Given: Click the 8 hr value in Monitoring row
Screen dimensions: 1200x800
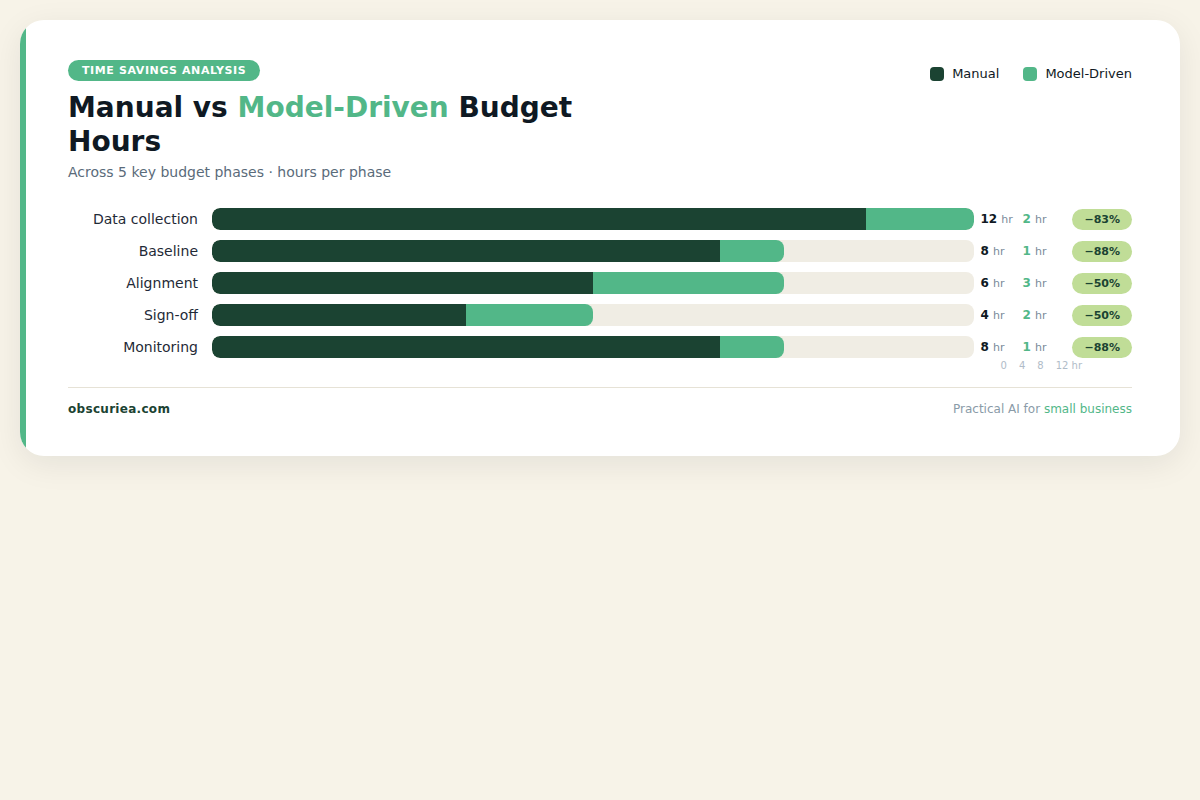Looking at the screenshot, I should coord(992,347).
